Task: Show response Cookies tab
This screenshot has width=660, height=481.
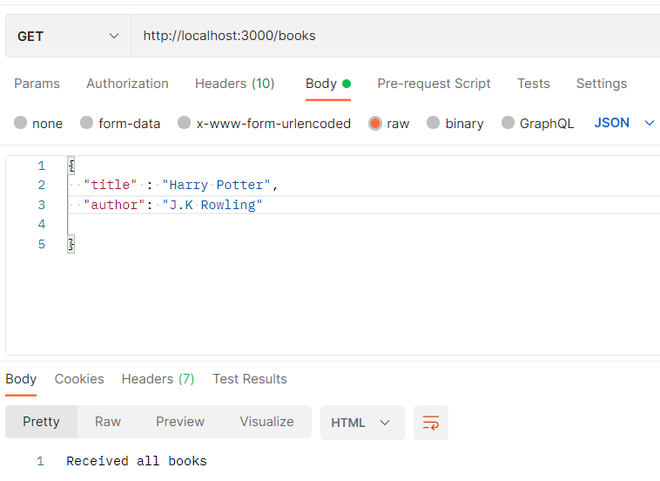Action: click(79, 379)
